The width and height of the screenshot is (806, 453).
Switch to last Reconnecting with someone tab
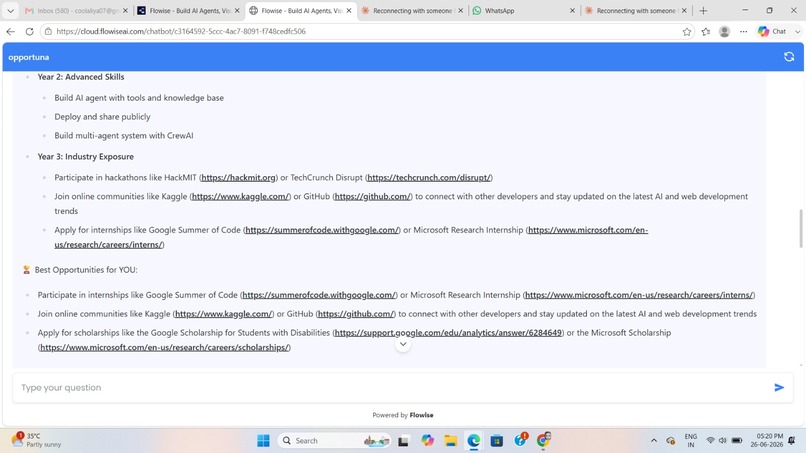(x=635, y=10)
